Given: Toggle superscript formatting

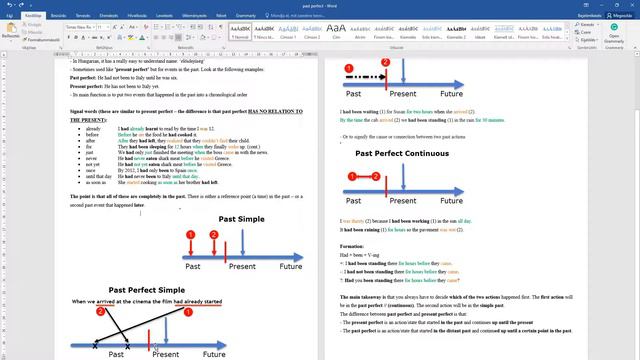Looking at the screenshot, I should [x=109, y=38].
